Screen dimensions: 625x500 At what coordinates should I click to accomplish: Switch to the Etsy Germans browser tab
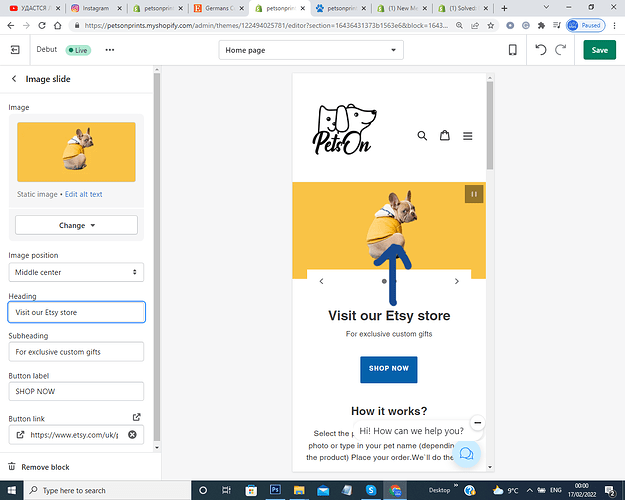pos(219,8)
